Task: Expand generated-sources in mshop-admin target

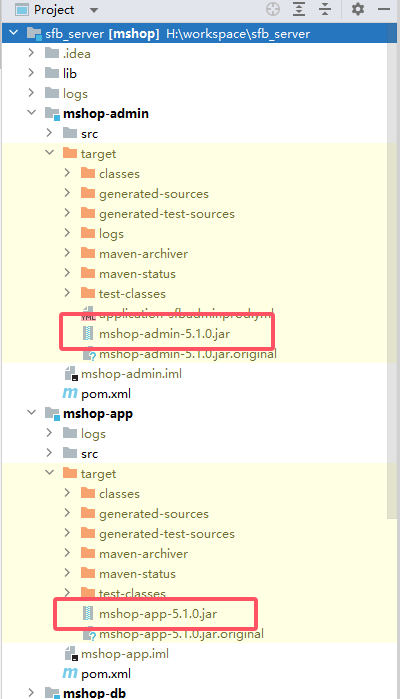Action: click(67, 193)
